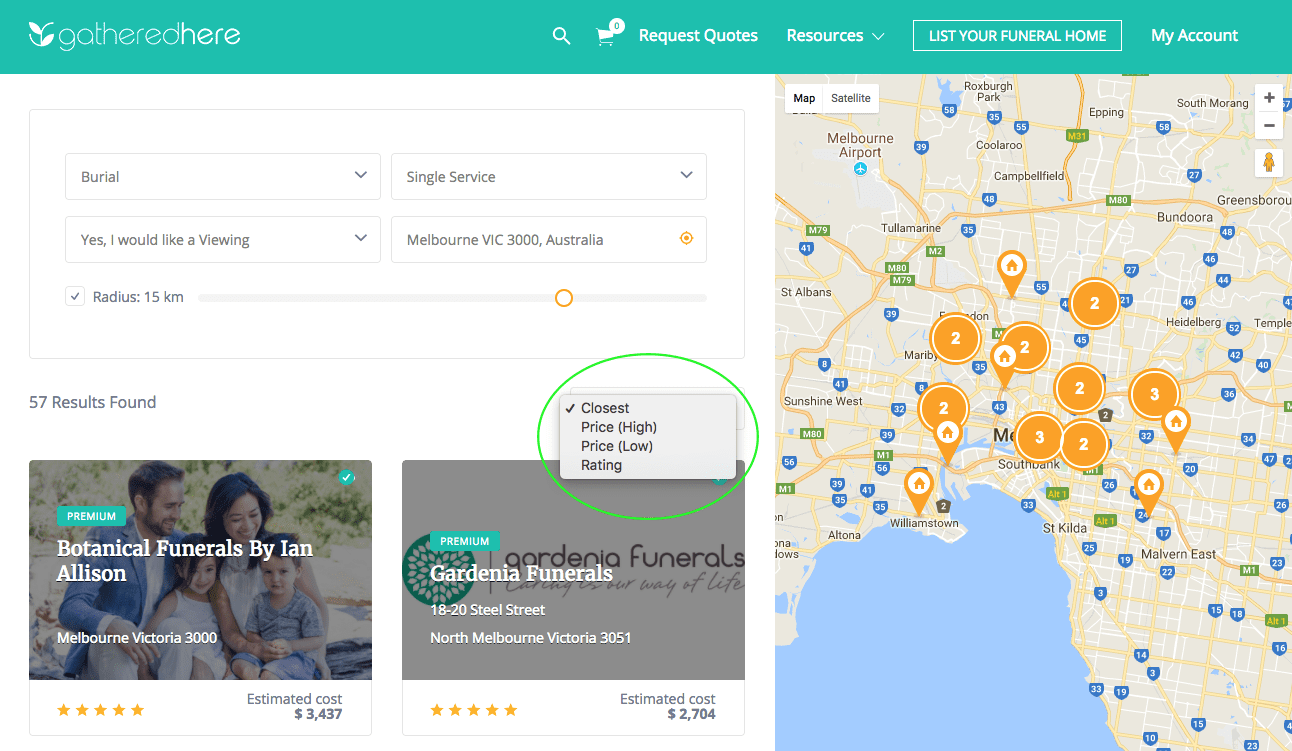Click North Melbourne Victoria 3051 address text
Viewport: 1292px width, 751px height.
(x=531, y=637)
